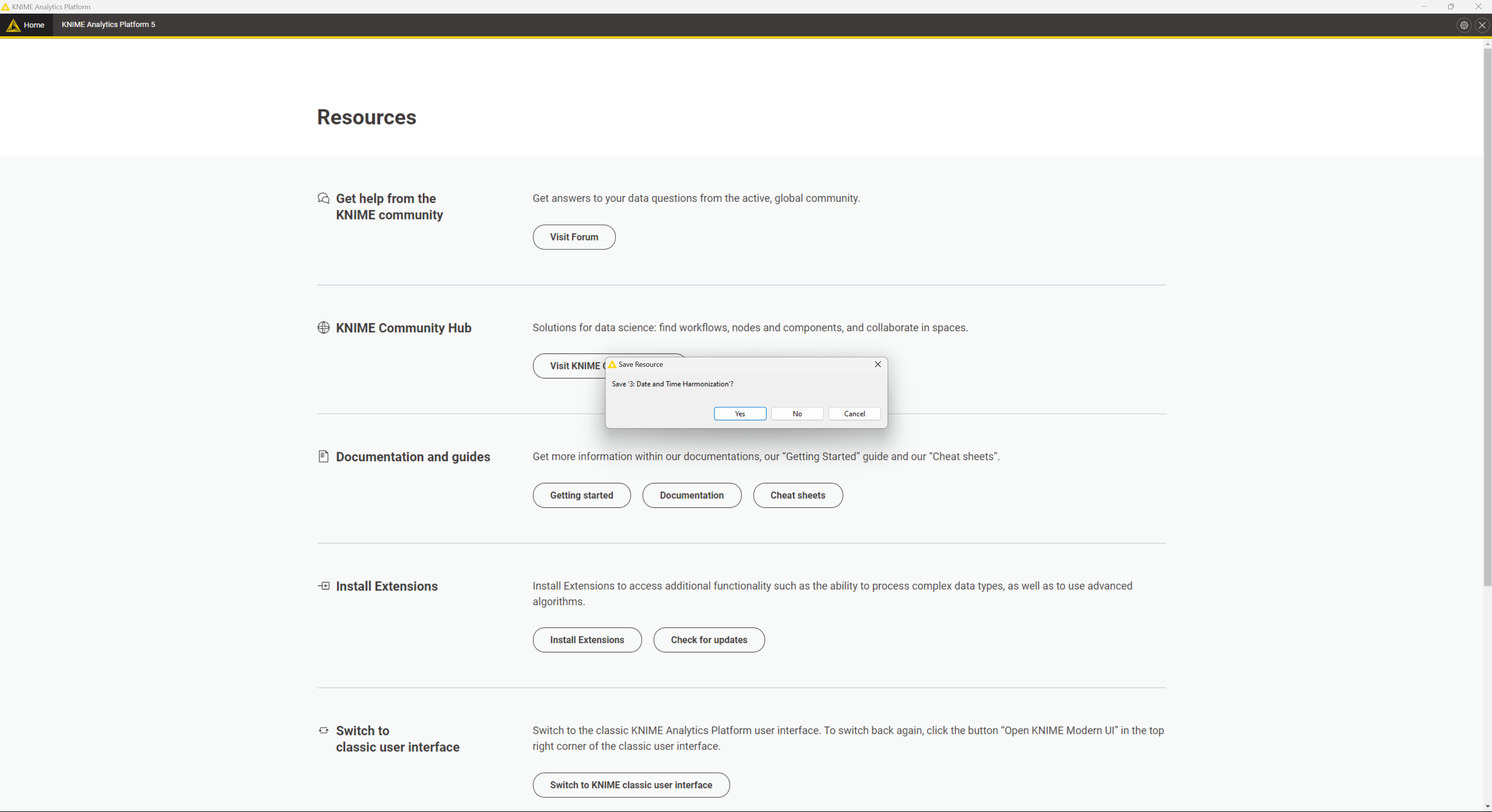Screen dimensions: 1492x812
Task: Minimize the KNIME Analytics Platform window
Action: pyautogui.click(x=1424, y=7)
